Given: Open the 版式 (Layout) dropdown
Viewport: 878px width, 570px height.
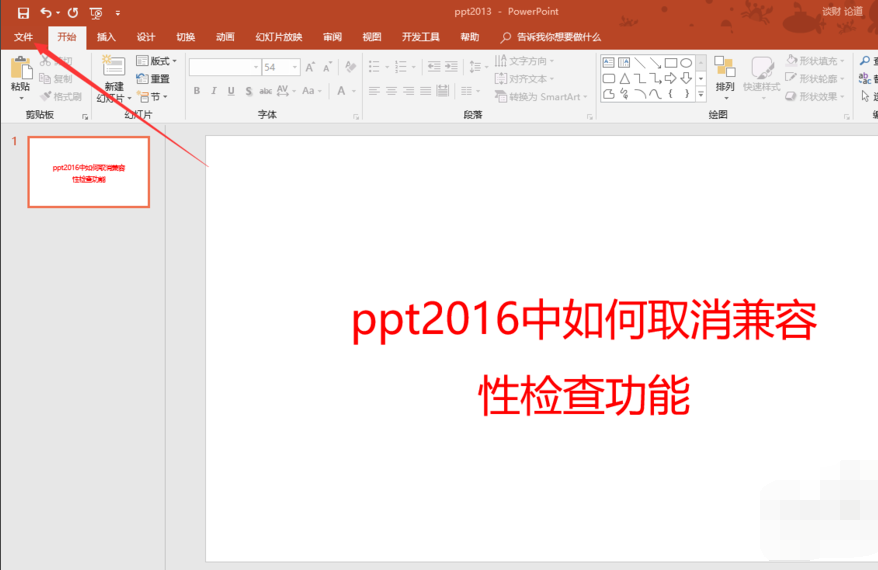Looking at the screenshot, I should 157,60.
